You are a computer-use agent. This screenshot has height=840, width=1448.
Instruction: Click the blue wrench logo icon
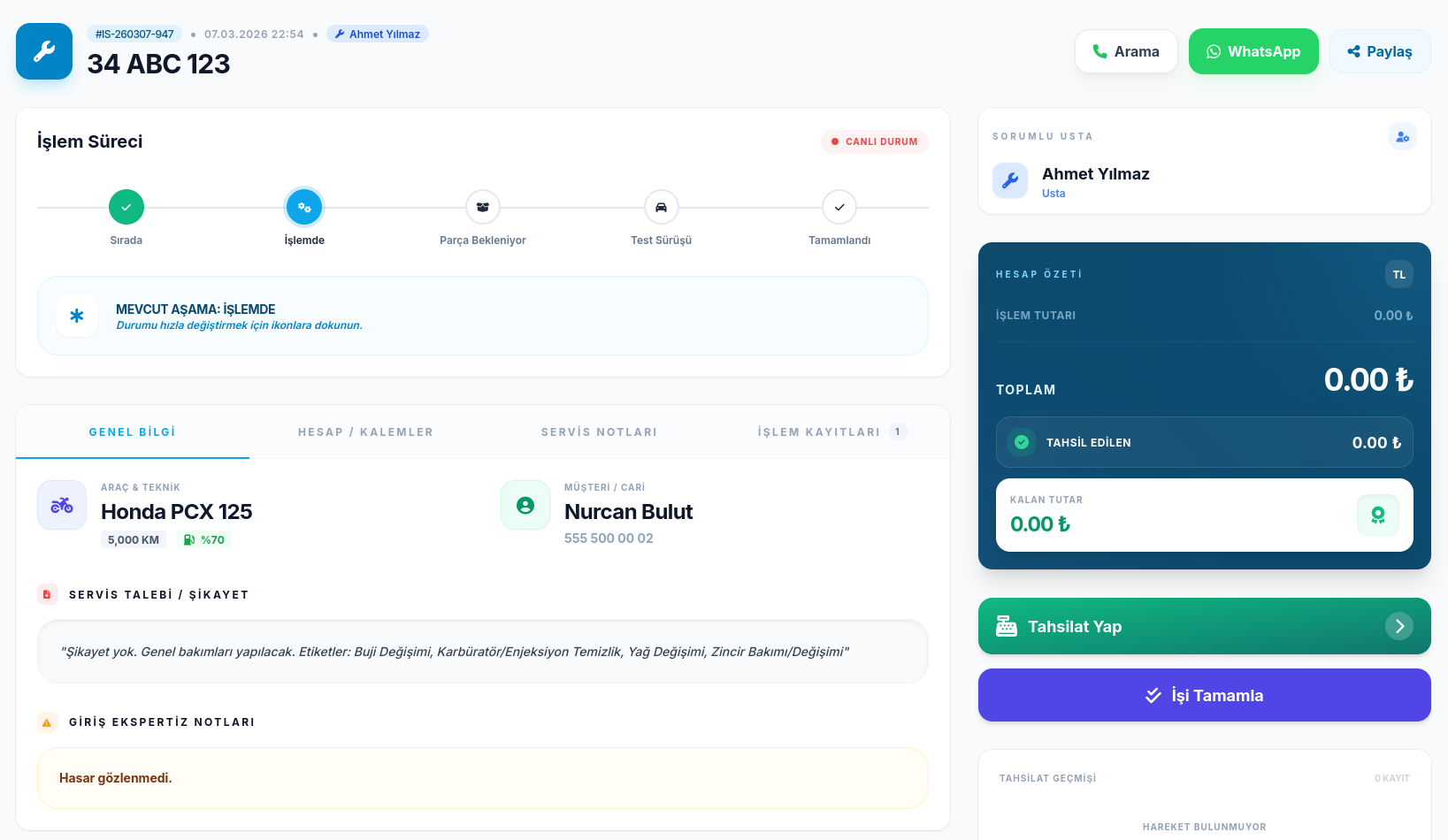pos(44,51)
